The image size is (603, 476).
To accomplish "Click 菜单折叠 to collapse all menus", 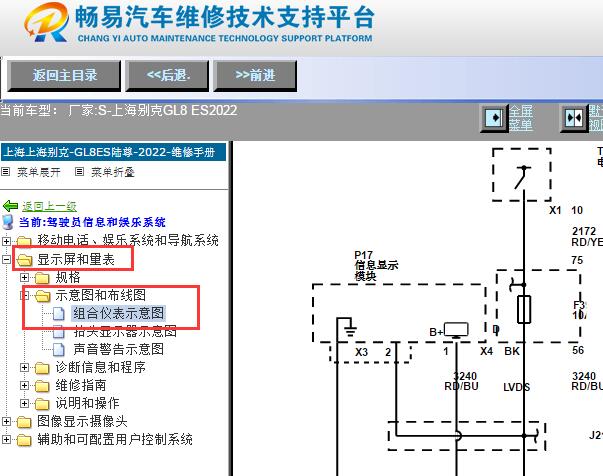I will pos(113,172).
